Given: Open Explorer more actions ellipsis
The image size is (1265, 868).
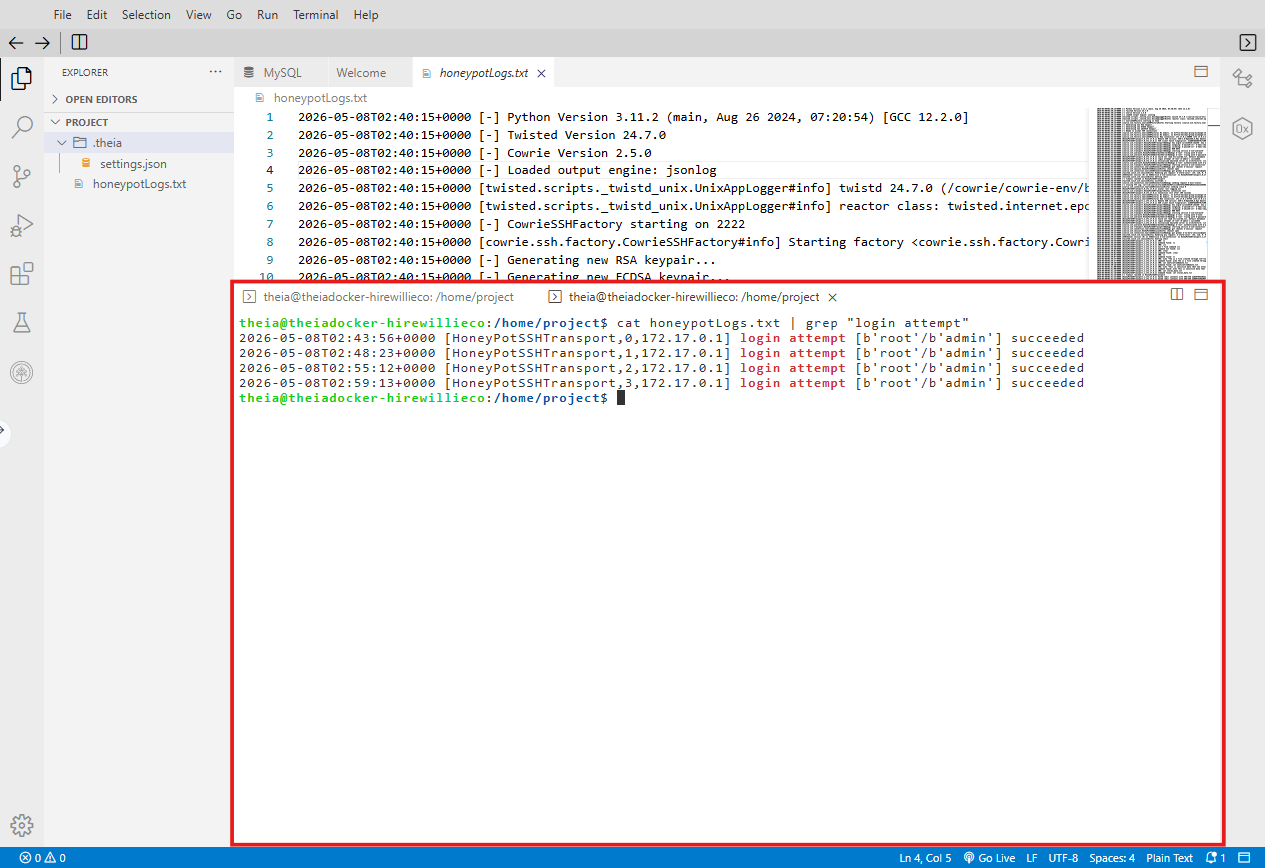Looking at the screenshot, I should 216,72.
